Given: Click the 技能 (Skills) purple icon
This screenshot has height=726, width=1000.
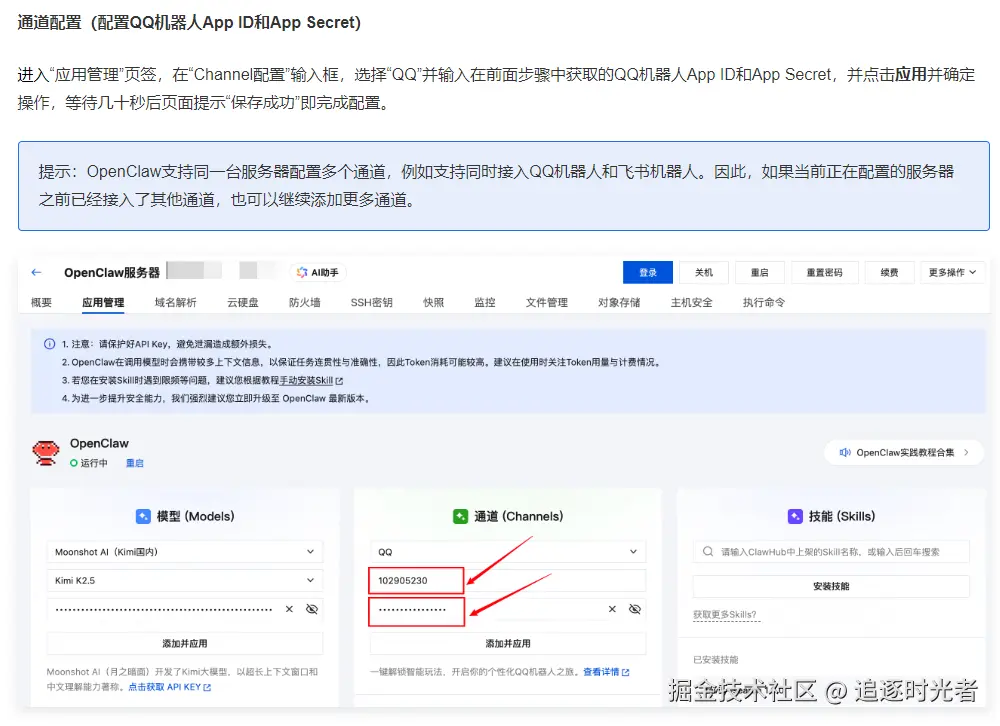Looking at the screenshot, I should (795, 516).
